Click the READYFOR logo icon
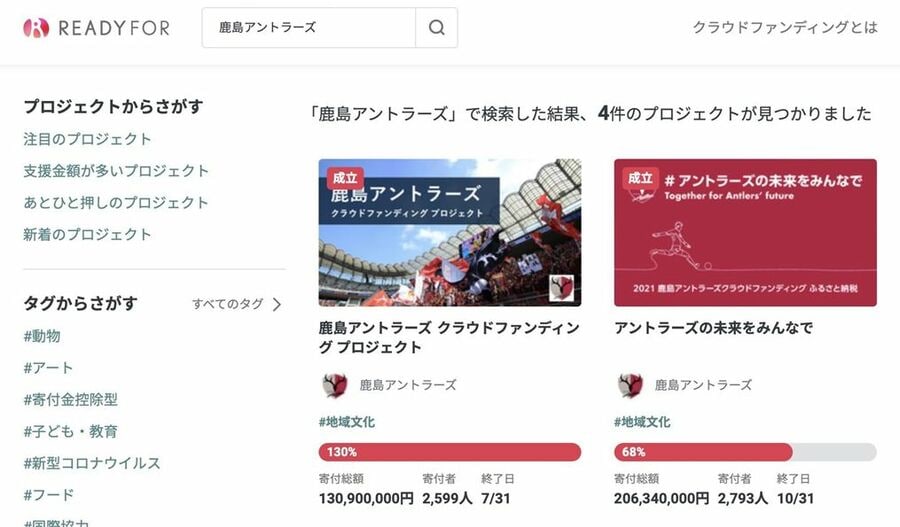 click(x=36, y=28)
